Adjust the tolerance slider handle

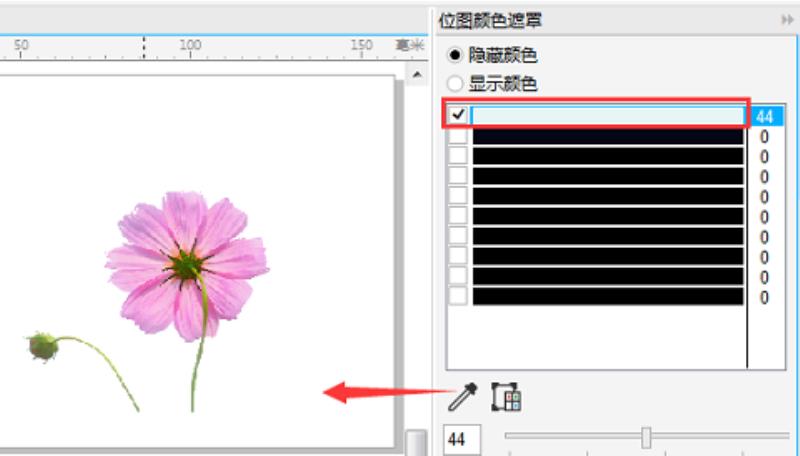[x=646, y=437]
